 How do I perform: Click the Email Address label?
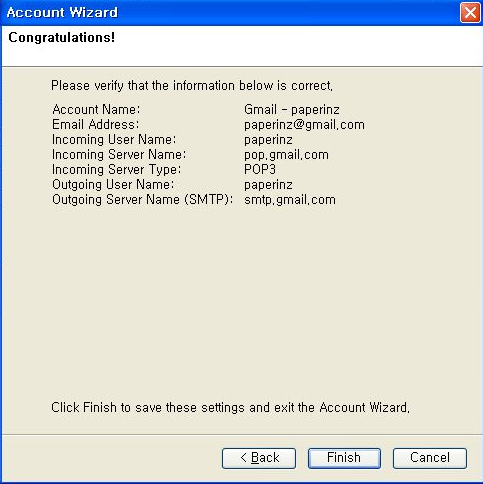(95, 124)
